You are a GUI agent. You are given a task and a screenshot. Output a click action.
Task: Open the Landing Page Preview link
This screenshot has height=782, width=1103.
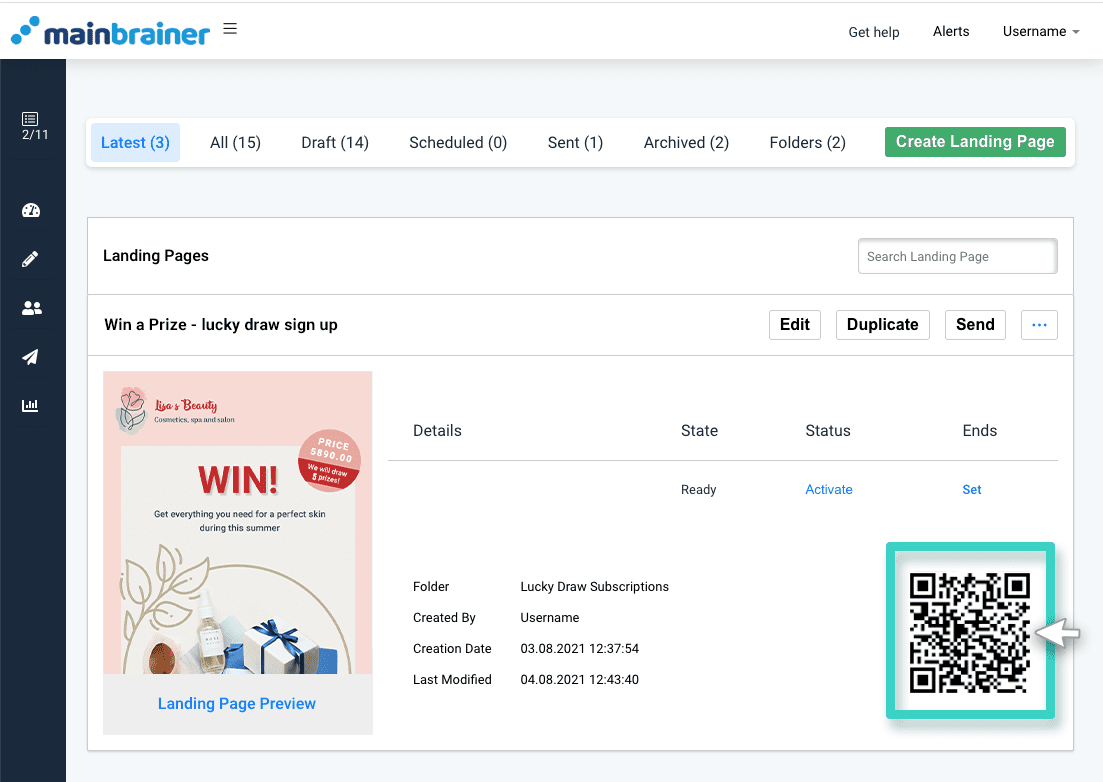click(x=237, y=703)
